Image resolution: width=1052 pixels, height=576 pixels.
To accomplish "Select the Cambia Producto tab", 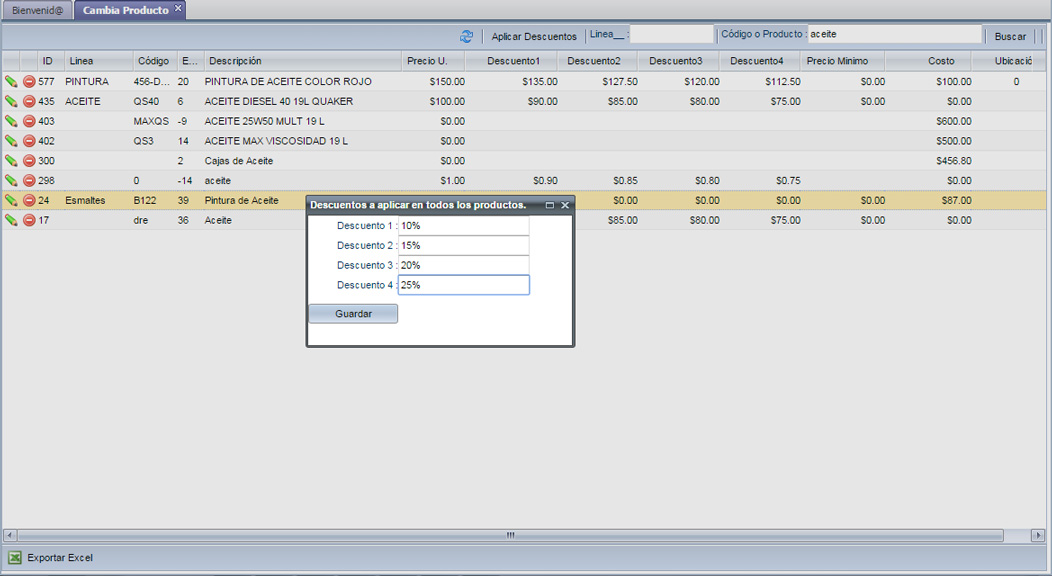I will coord(125,10).
